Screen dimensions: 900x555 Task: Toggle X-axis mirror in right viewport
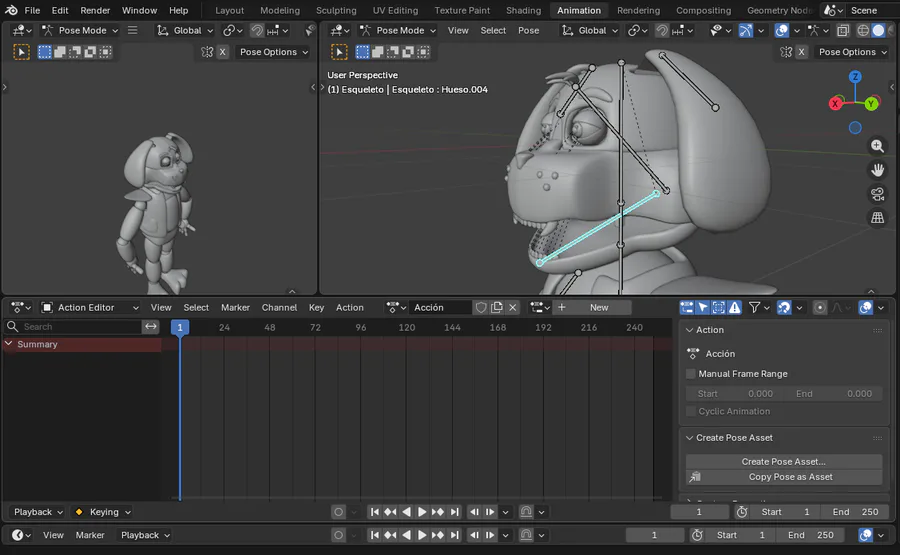[x=801, y=52]
